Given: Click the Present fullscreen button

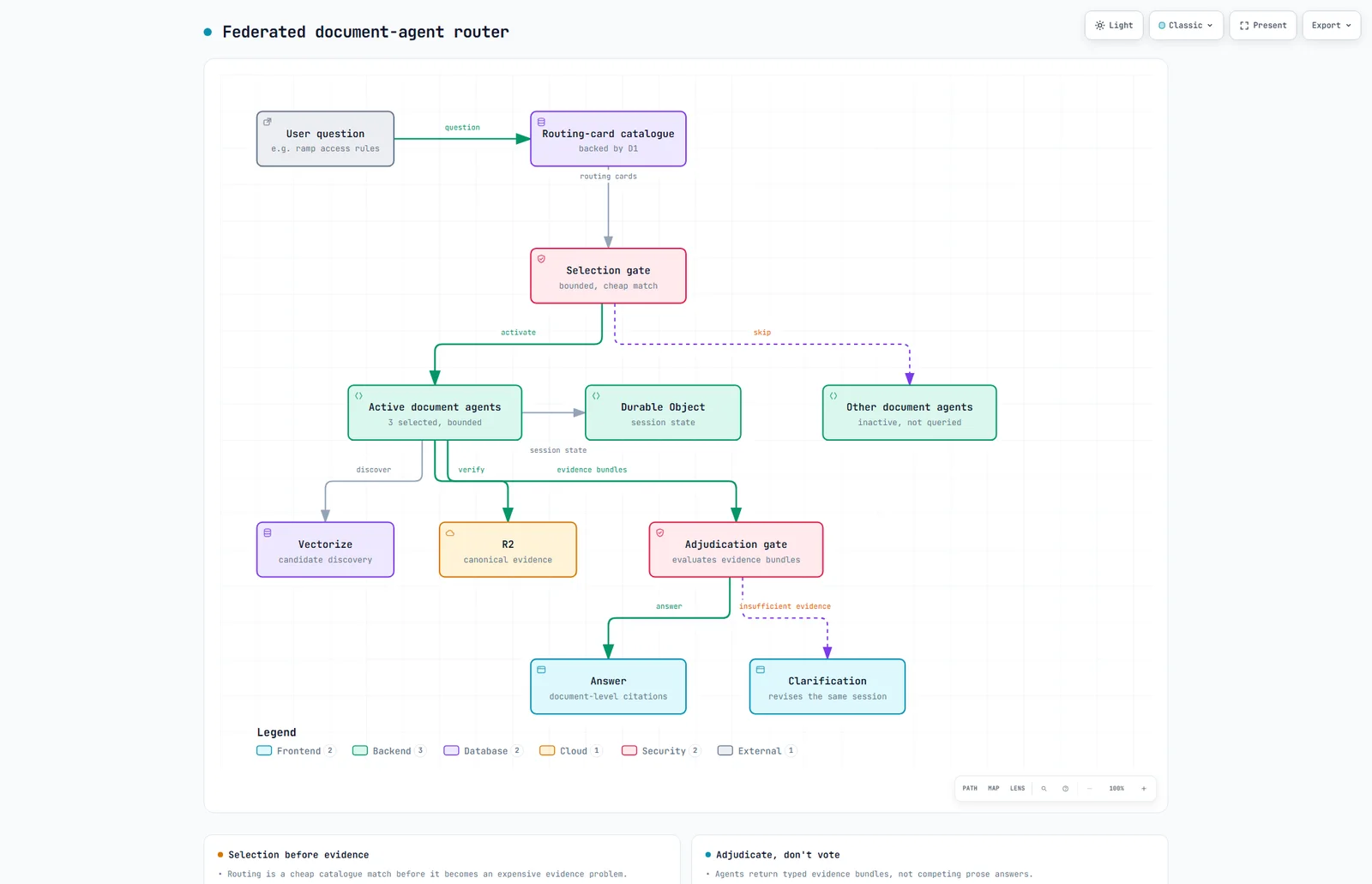Looking at the screenshot, I should pyautogui.click(x=1263, y=26).
